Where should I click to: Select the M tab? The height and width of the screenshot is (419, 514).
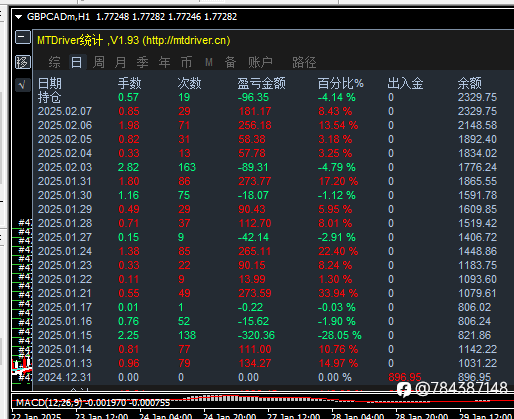(209, 62)
